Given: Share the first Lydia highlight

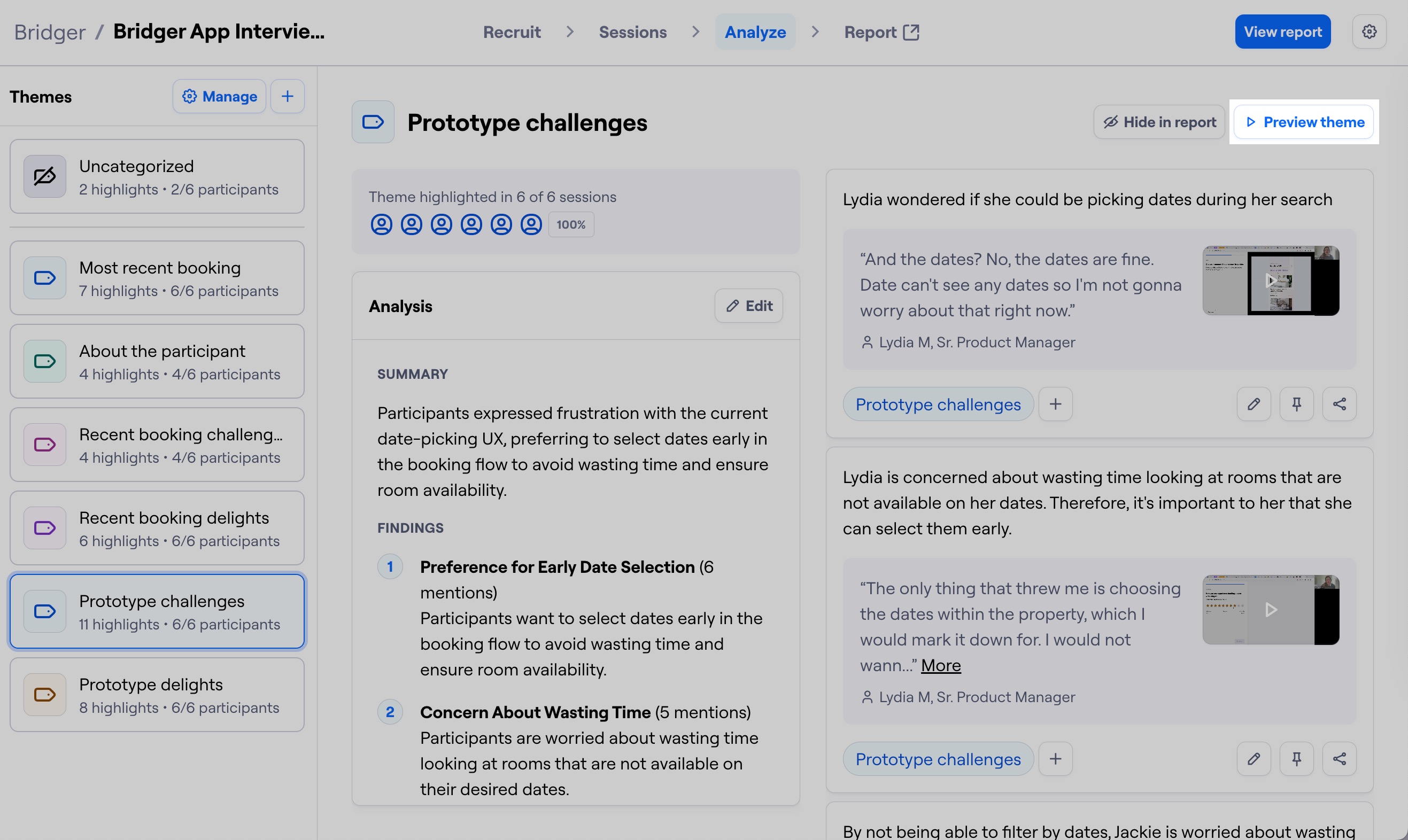Looking at the screenshot, I should coord(1339,404).
